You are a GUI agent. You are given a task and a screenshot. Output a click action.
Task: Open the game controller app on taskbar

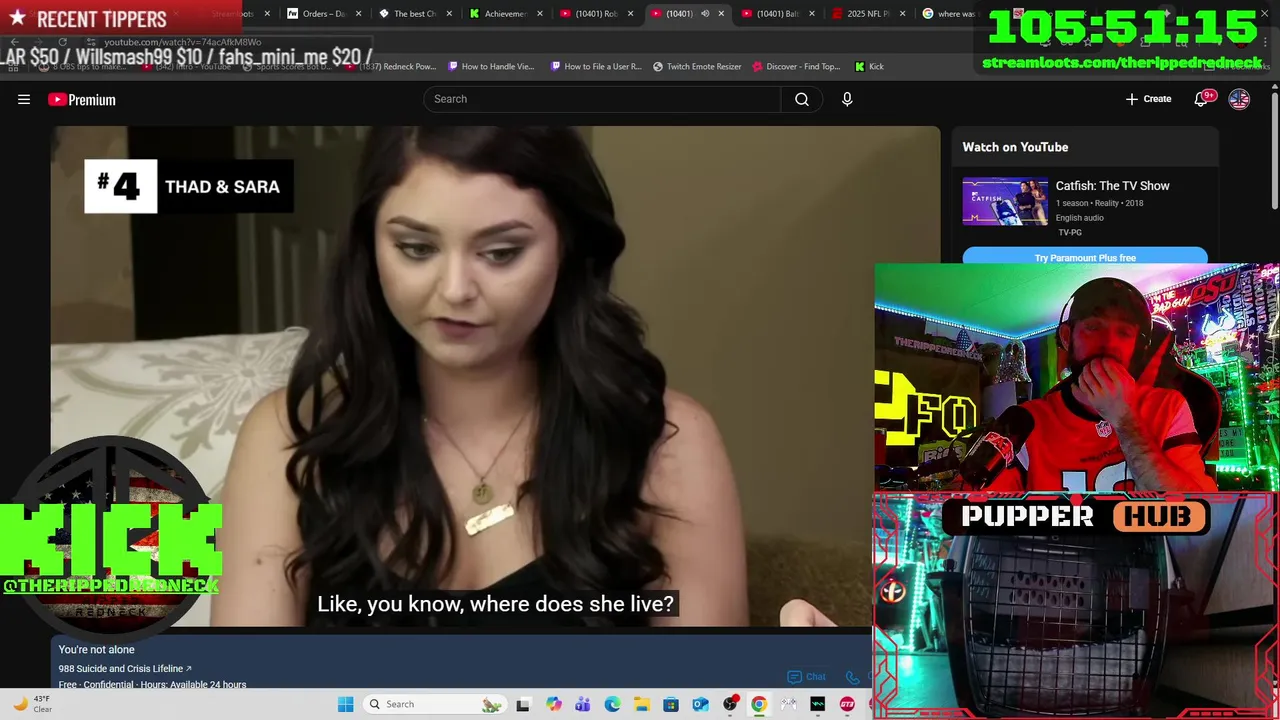click(x=789, y=704)
